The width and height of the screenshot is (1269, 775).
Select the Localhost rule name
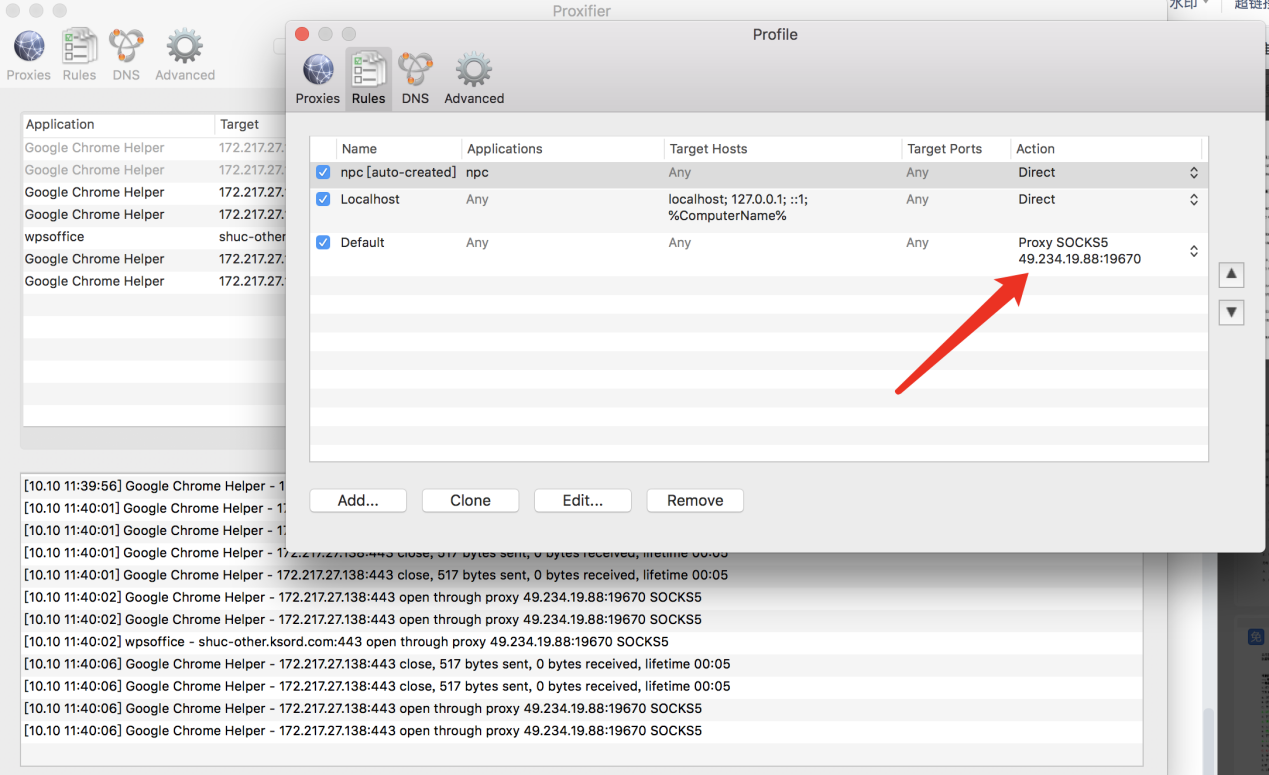click(x=370, y=199)
